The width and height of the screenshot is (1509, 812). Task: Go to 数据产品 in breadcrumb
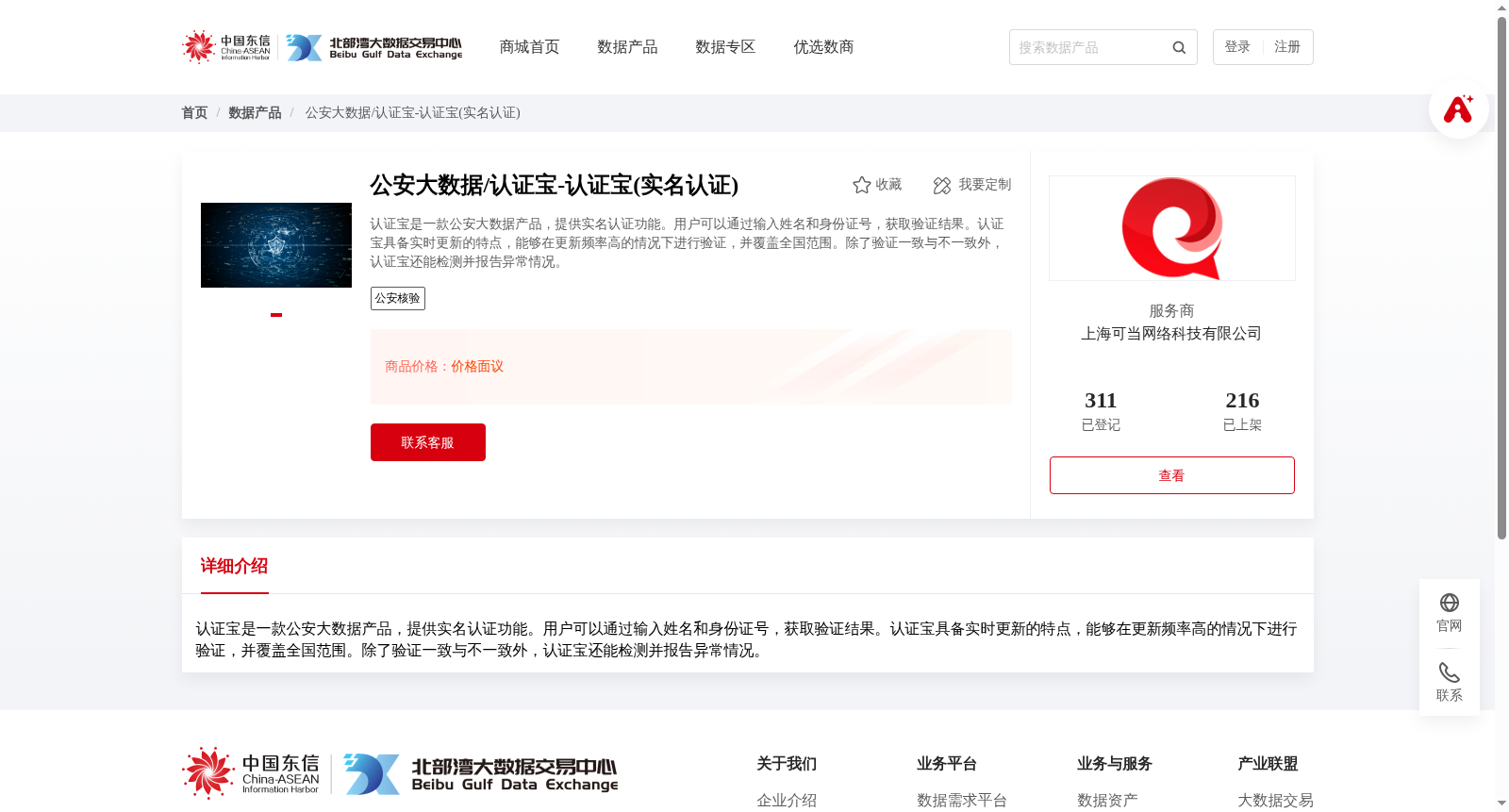255,113
